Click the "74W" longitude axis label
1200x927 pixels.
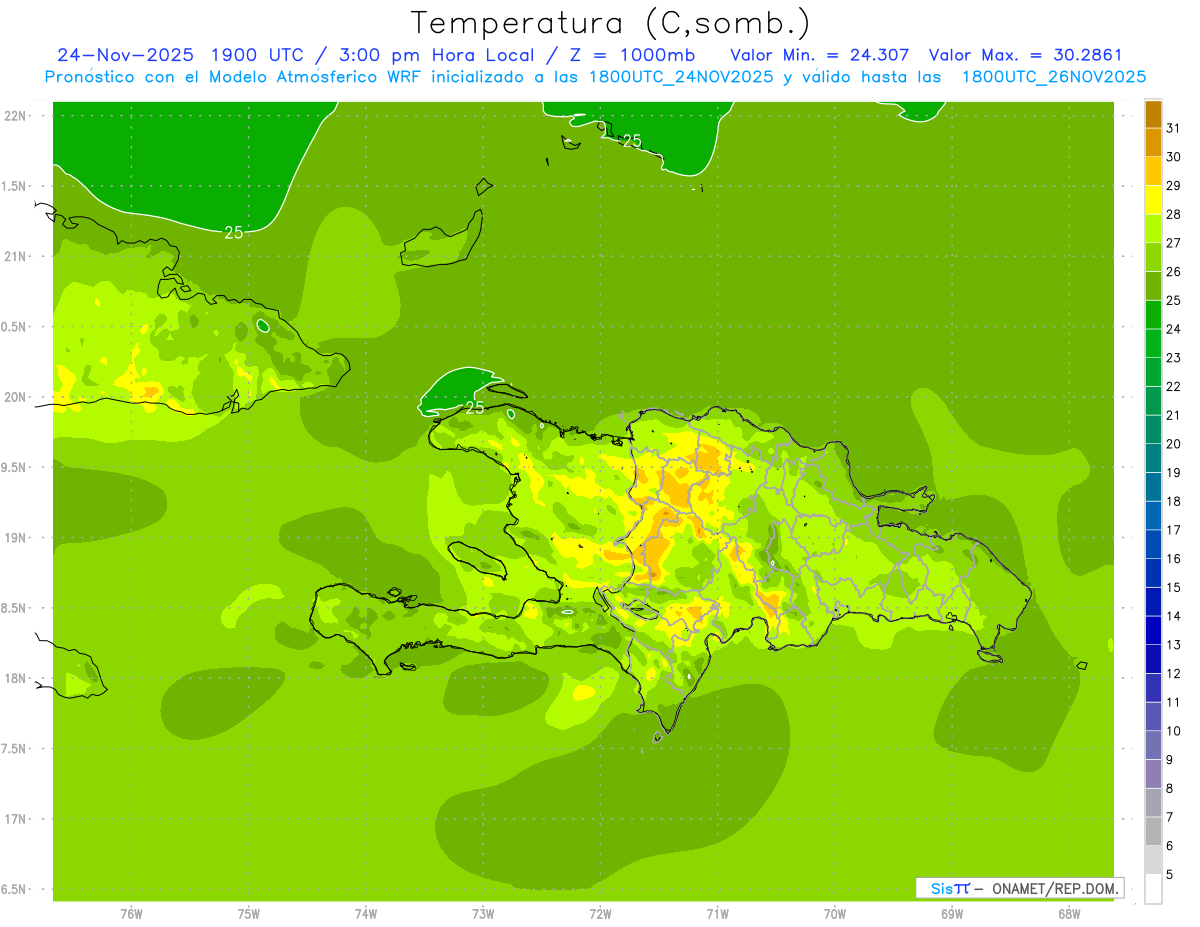(366, 914)
